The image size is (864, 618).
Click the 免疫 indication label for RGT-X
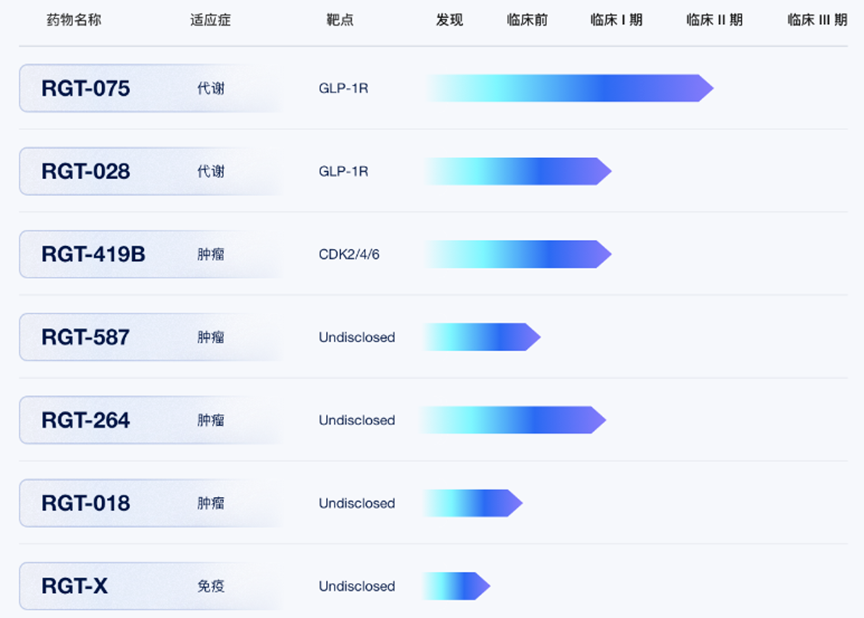[x=211, y=587]
